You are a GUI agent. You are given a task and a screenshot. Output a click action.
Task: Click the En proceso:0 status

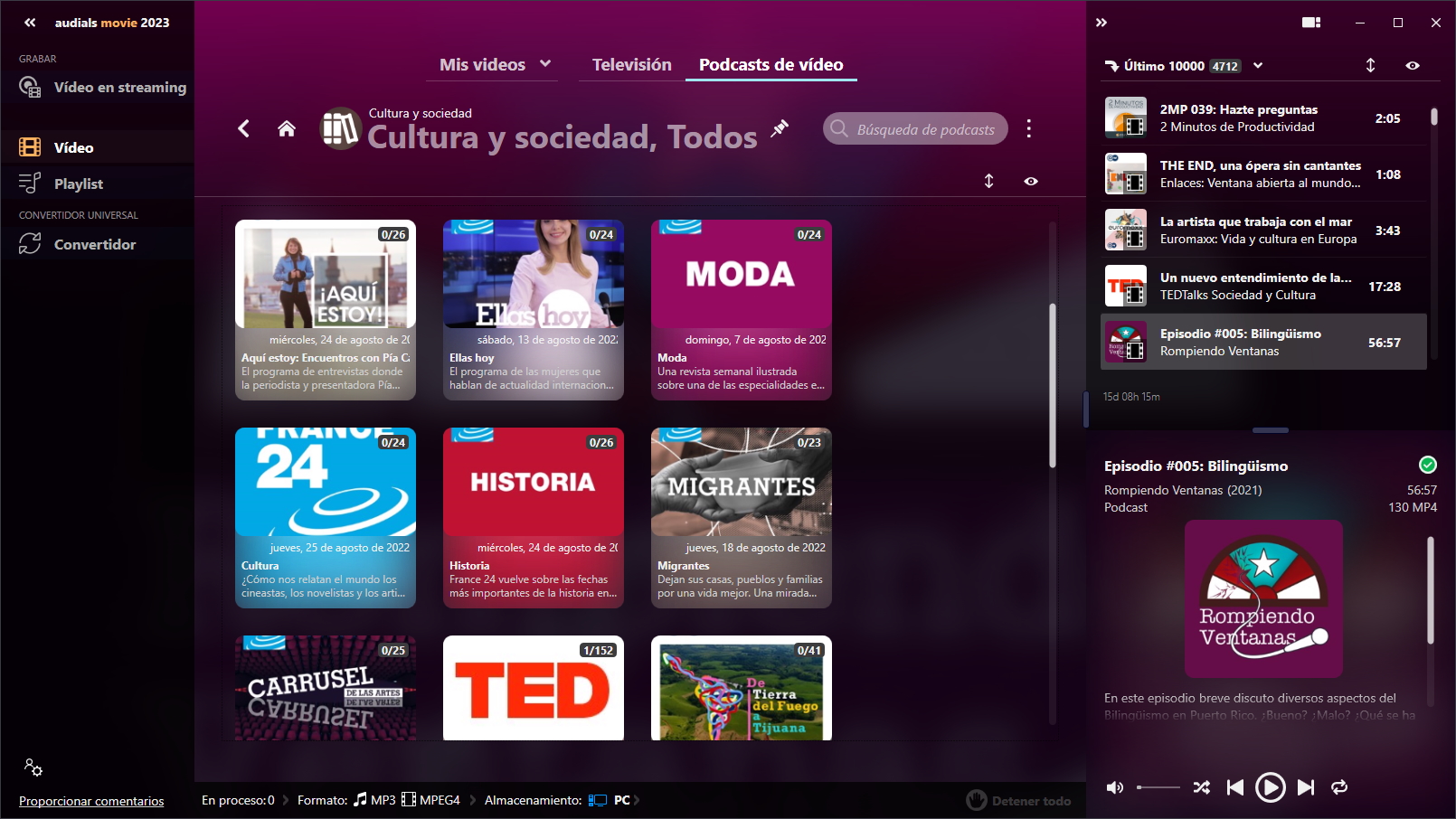coord(238,800)
